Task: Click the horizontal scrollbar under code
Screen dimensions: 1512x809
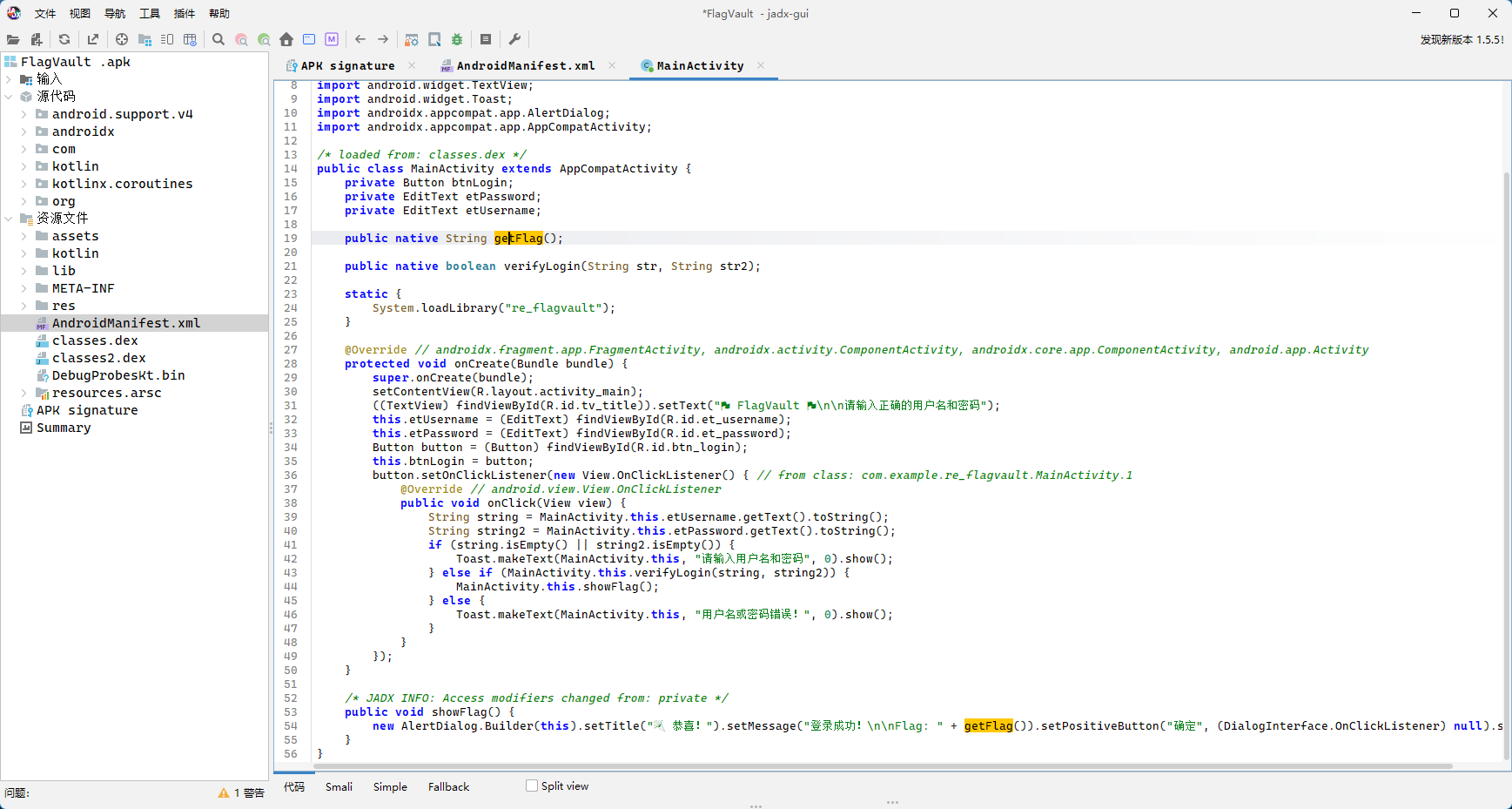Action: 864,766
